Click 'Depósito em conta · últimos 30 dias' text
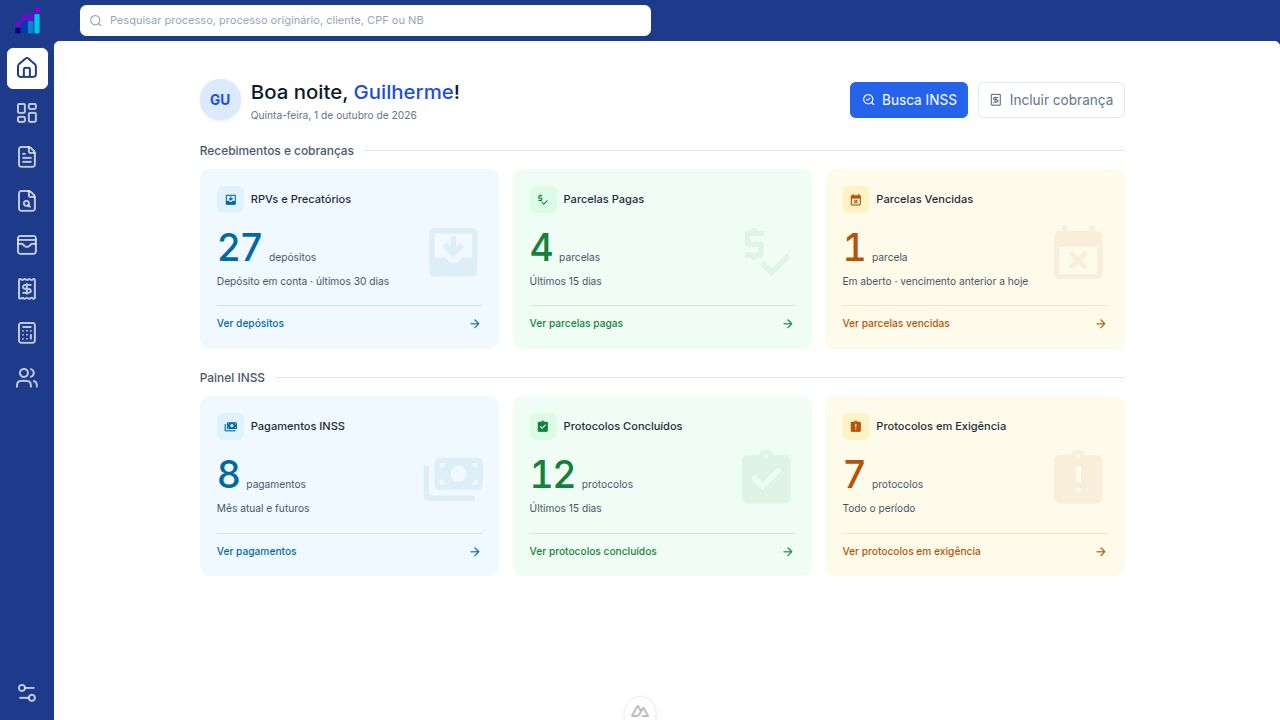This screenshot has height=720, width=1280. point(303,281)
